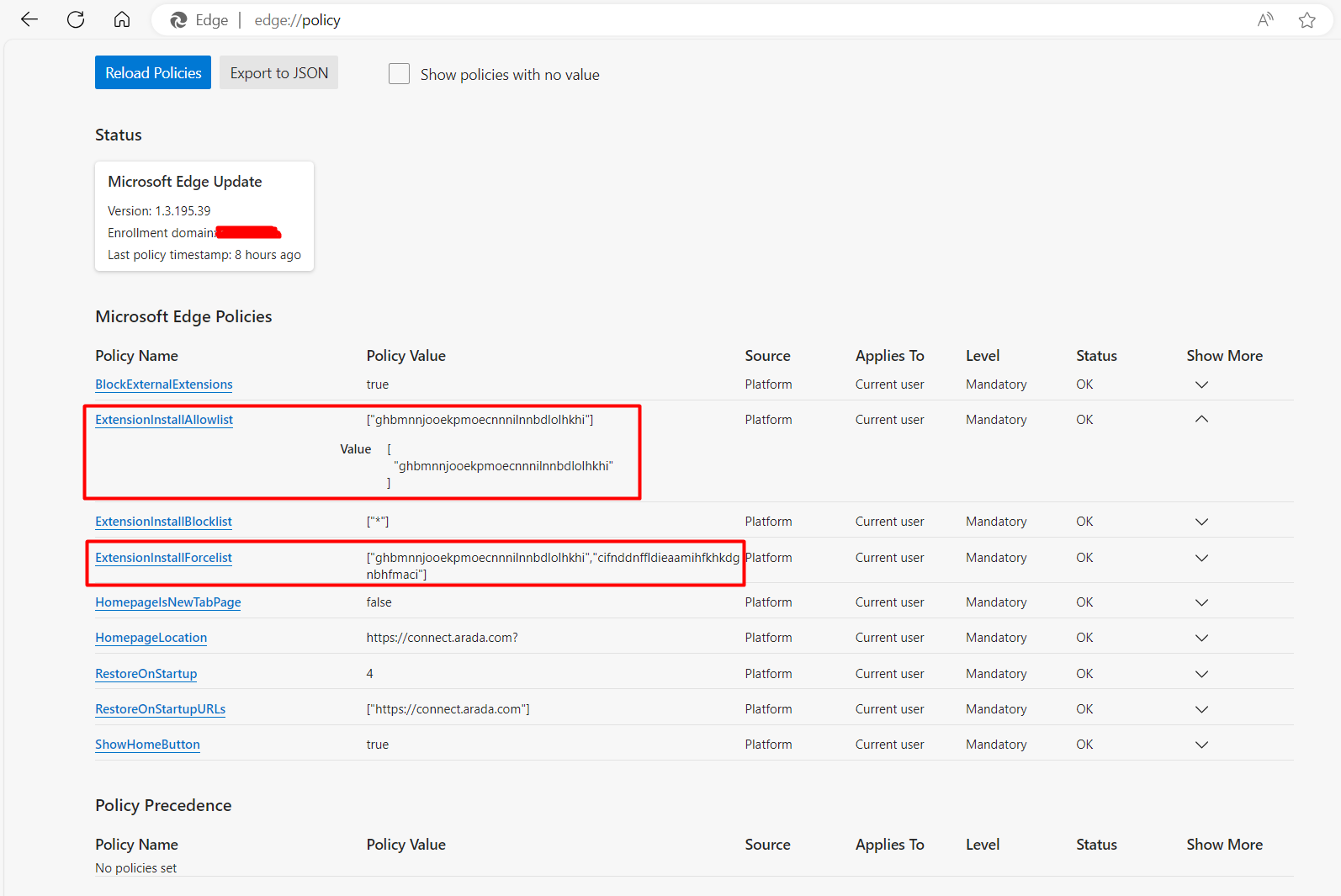Open the RestoreOnStartup policy link
This screenshot has height=896, width=1341.
tap(146, 674)
